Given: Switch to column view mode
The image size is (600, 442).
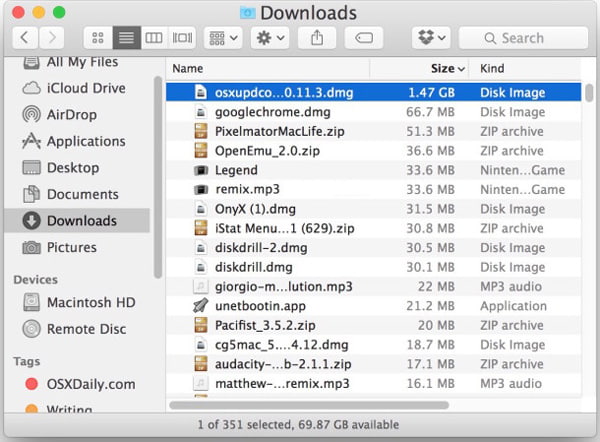Looking at the screenshot, I should [153, 38].
